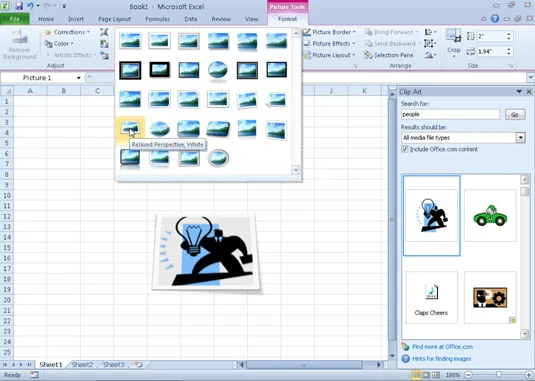Viewport: 535px width, 381px height.
Task: Open the Picture Layout dropdown
Action: pyautogui.click(x=330, y=55)
